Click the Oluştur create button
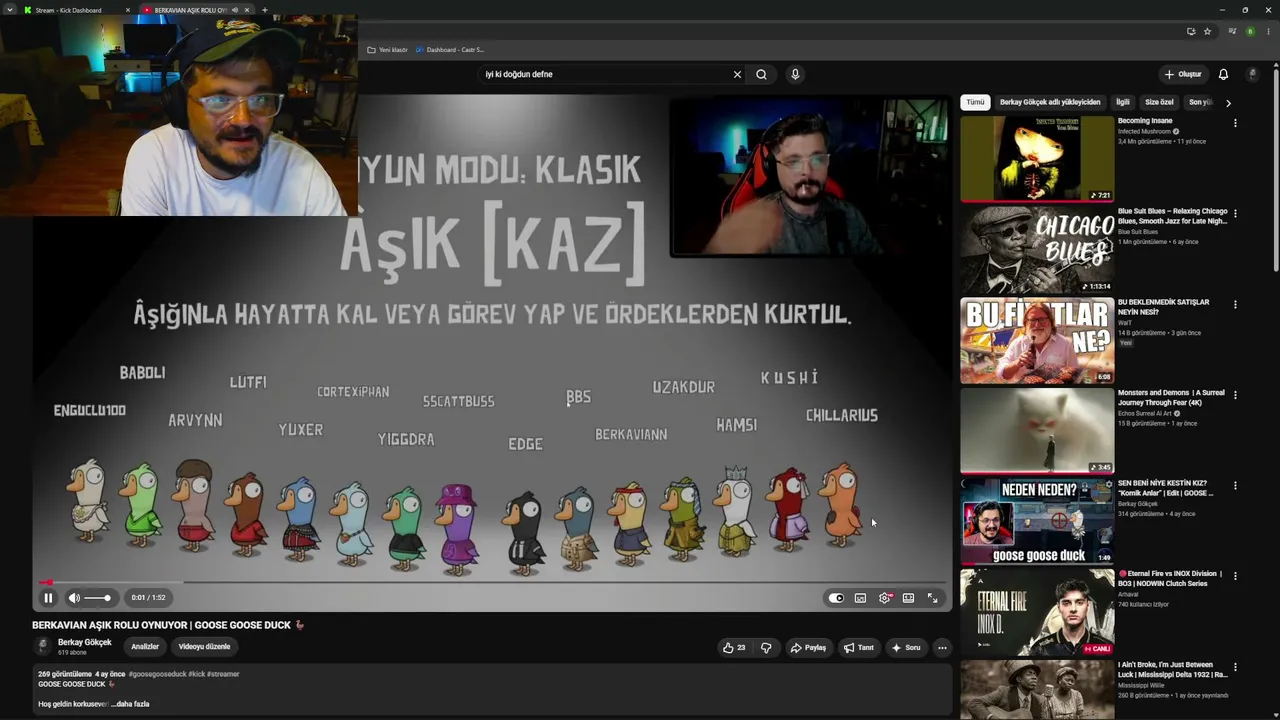This screenshot has height=720, width=1280. click(1182, 74)
